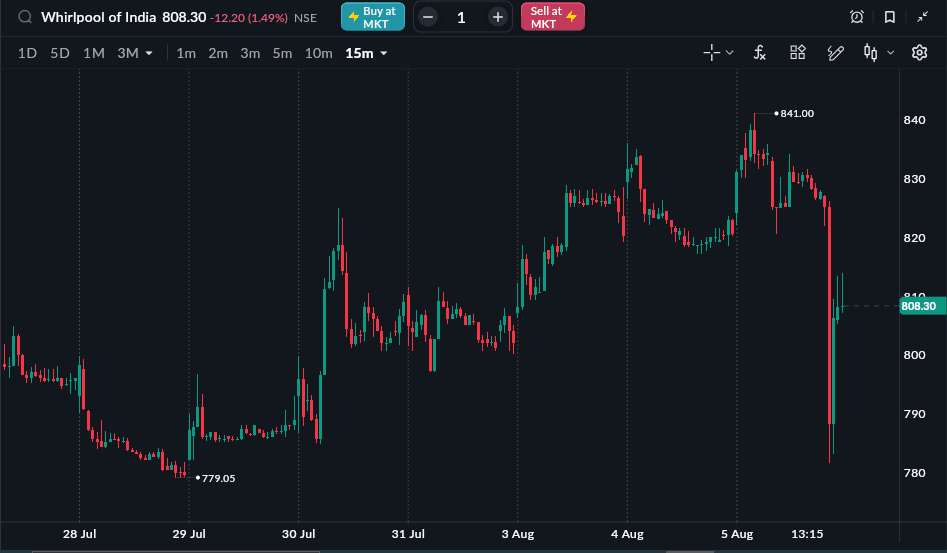Click the 28 Jul date label
This screenshot has height=553, width=947.
[x=79, y=534]
